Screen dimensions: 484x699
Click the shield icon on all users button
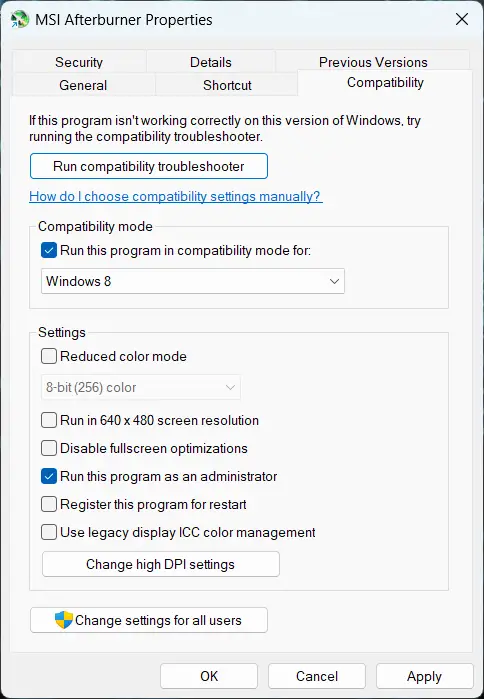coord(64,620)
